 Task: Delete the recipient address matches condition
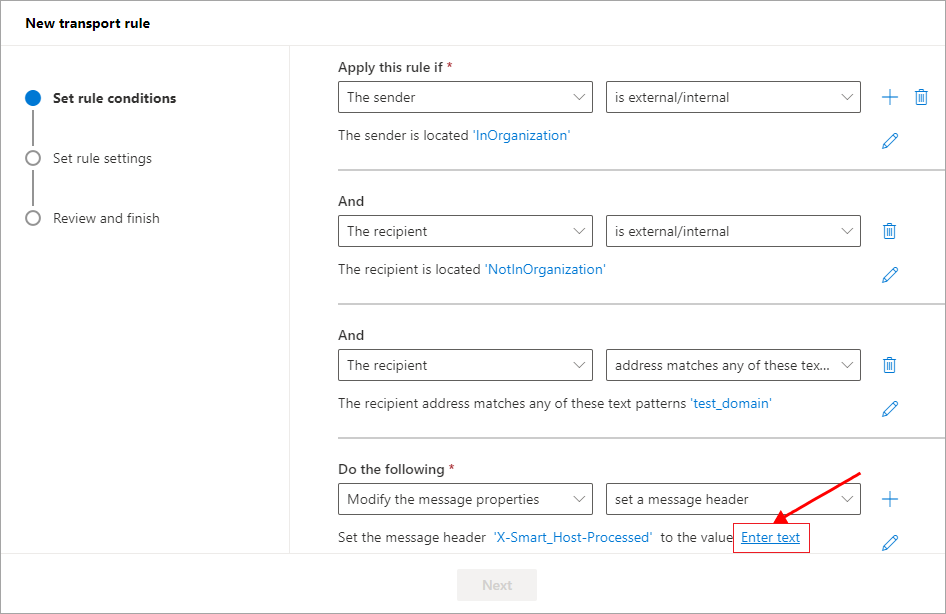[x=889, y=365]
